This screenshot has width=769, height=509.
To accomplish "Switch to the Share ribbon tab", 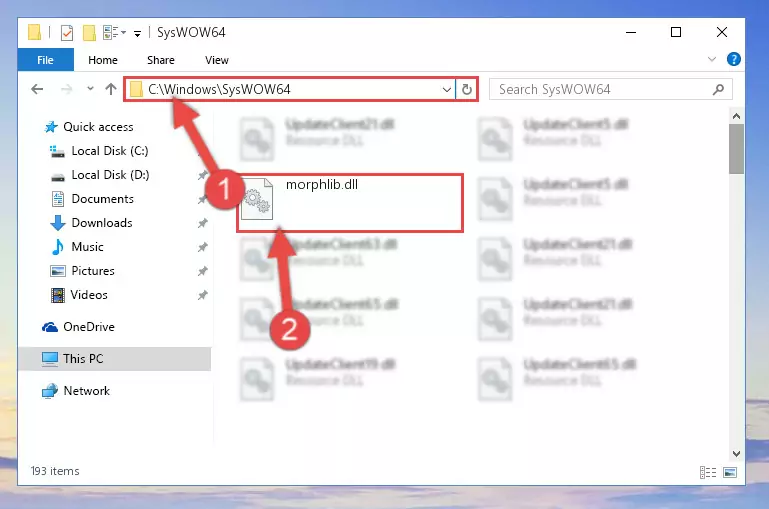I will coord(160,60).
